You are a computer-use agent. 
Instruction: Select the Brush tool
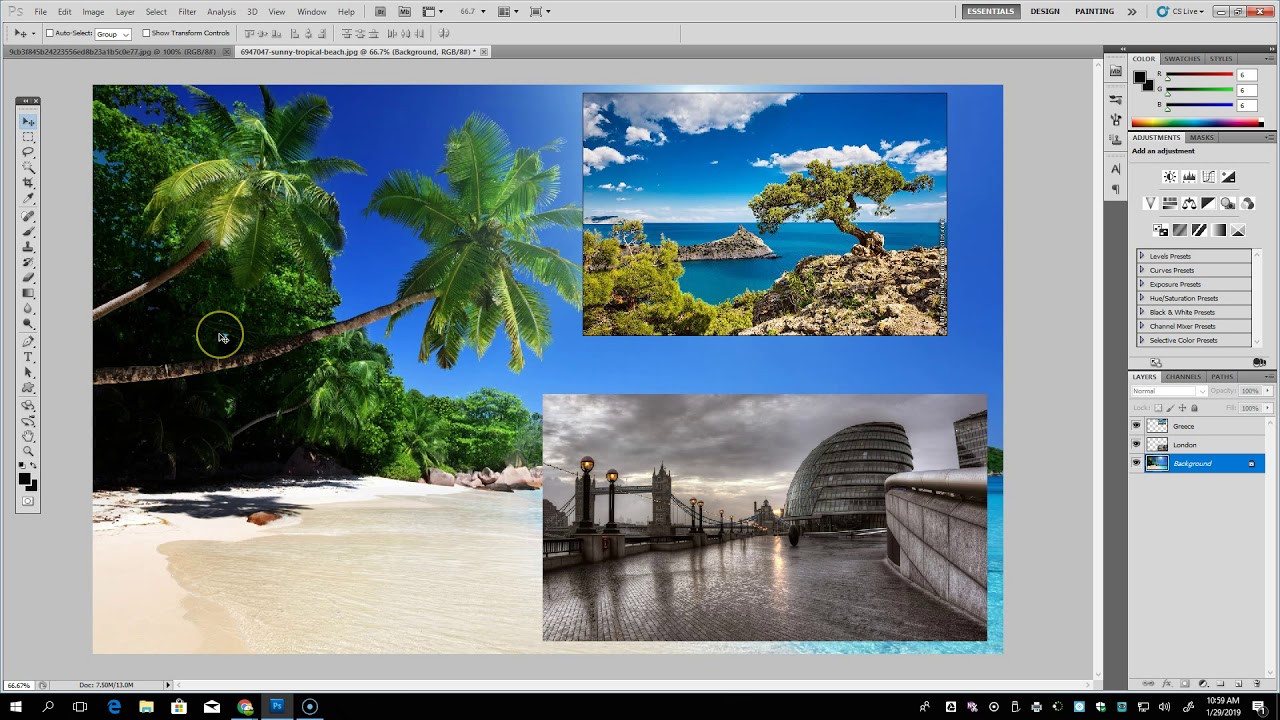pyautogui.click(x=28, y=232)
